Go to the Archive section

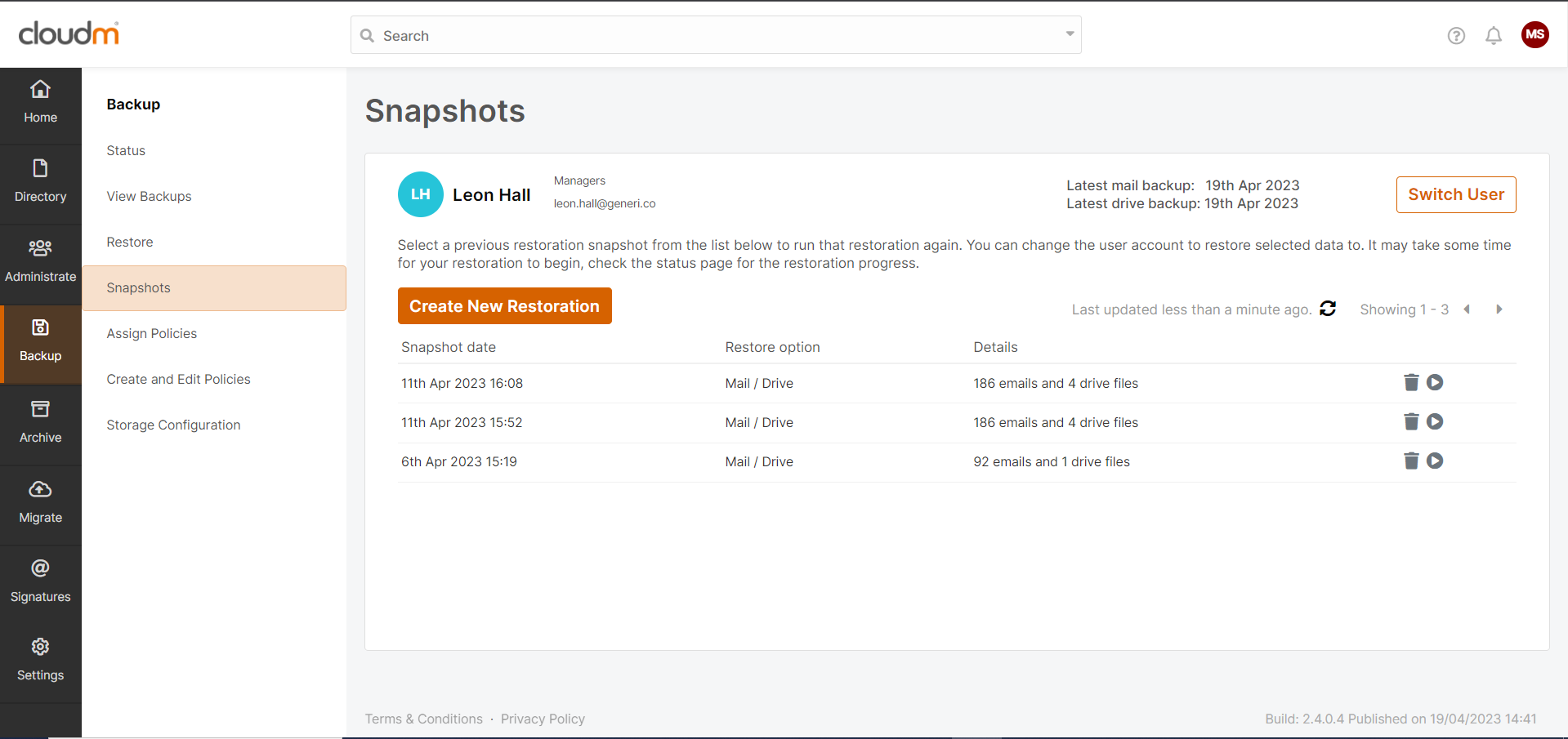(x=40, y=422)
